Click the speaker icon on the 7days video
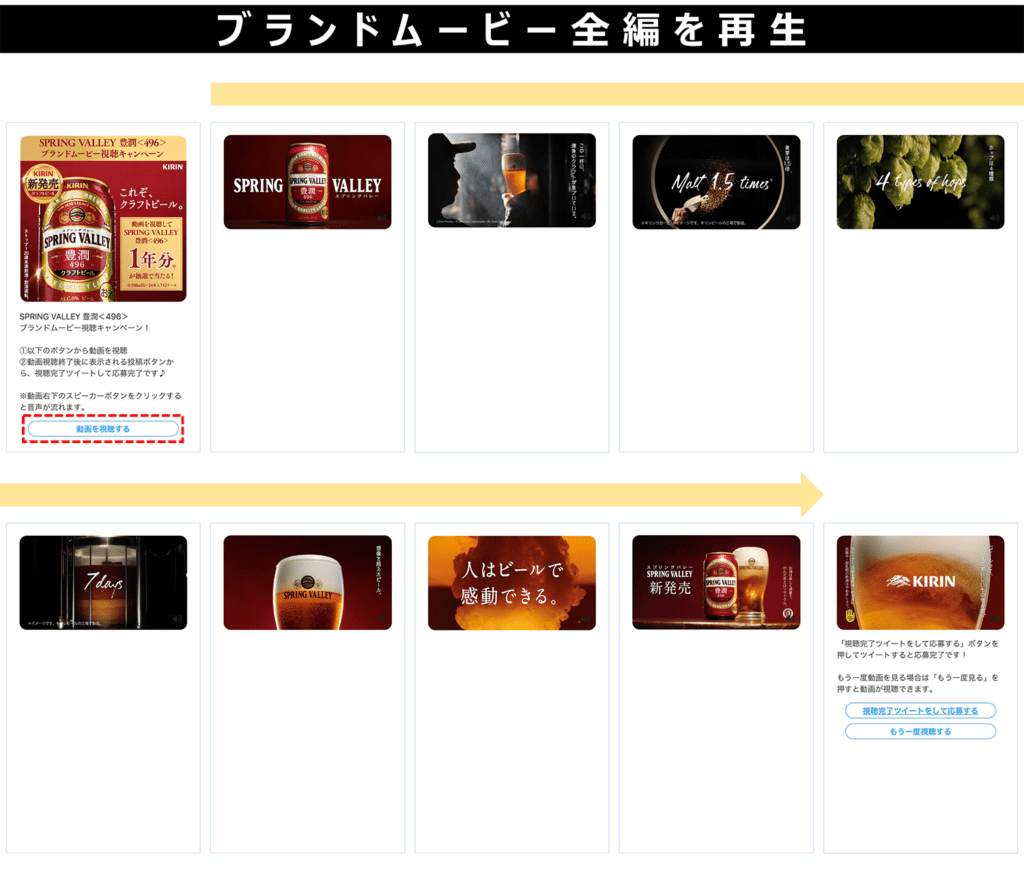1024x877 pixels. pos(178,618)
